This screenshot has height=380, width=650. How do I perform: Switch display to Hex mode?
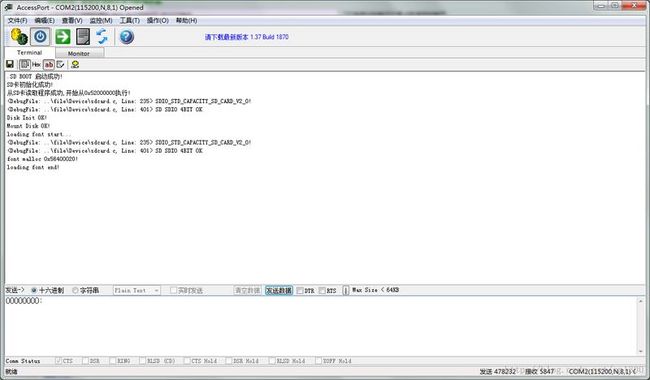coord(36,64)
